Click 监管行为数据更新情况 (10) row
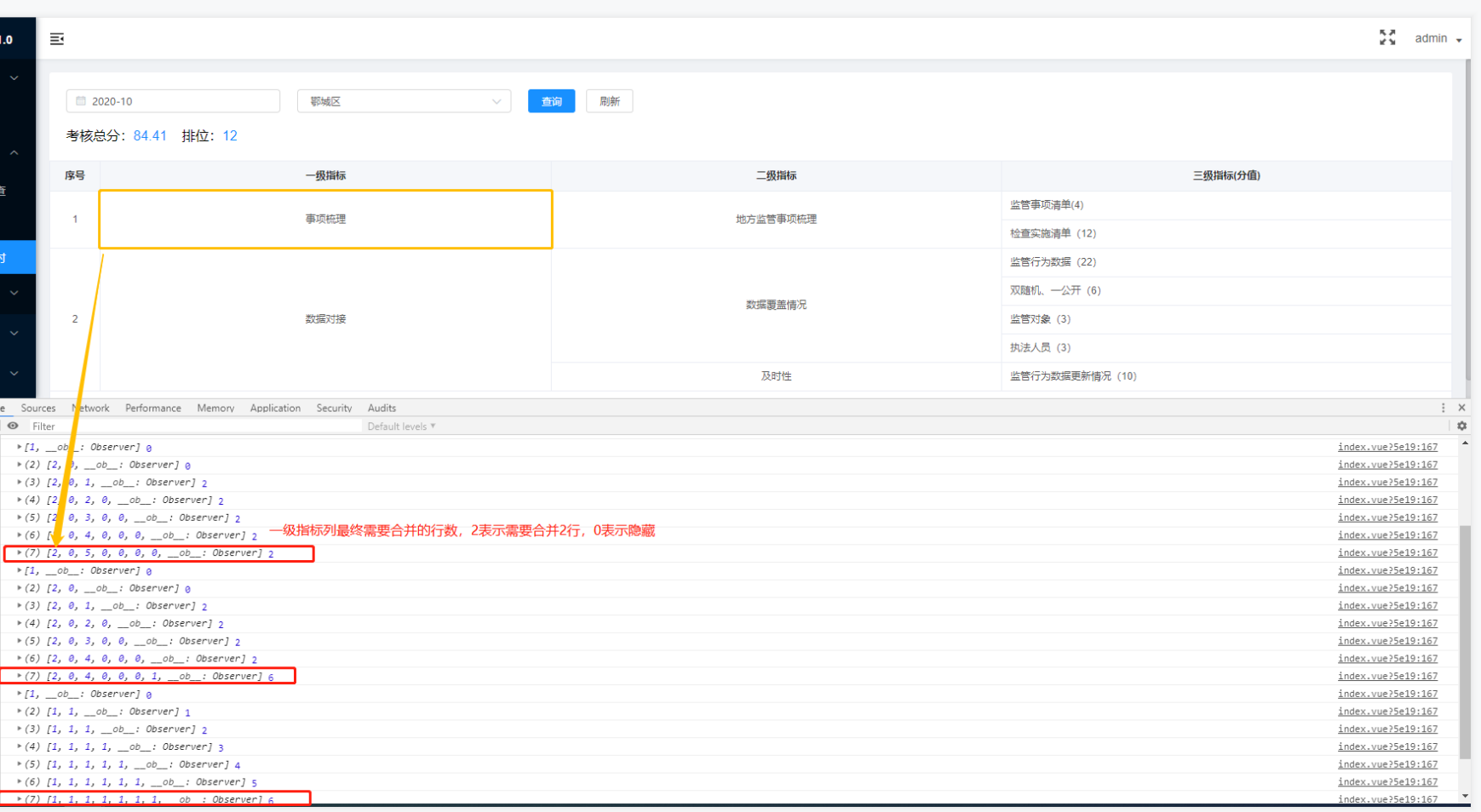 pos(1226,376)
